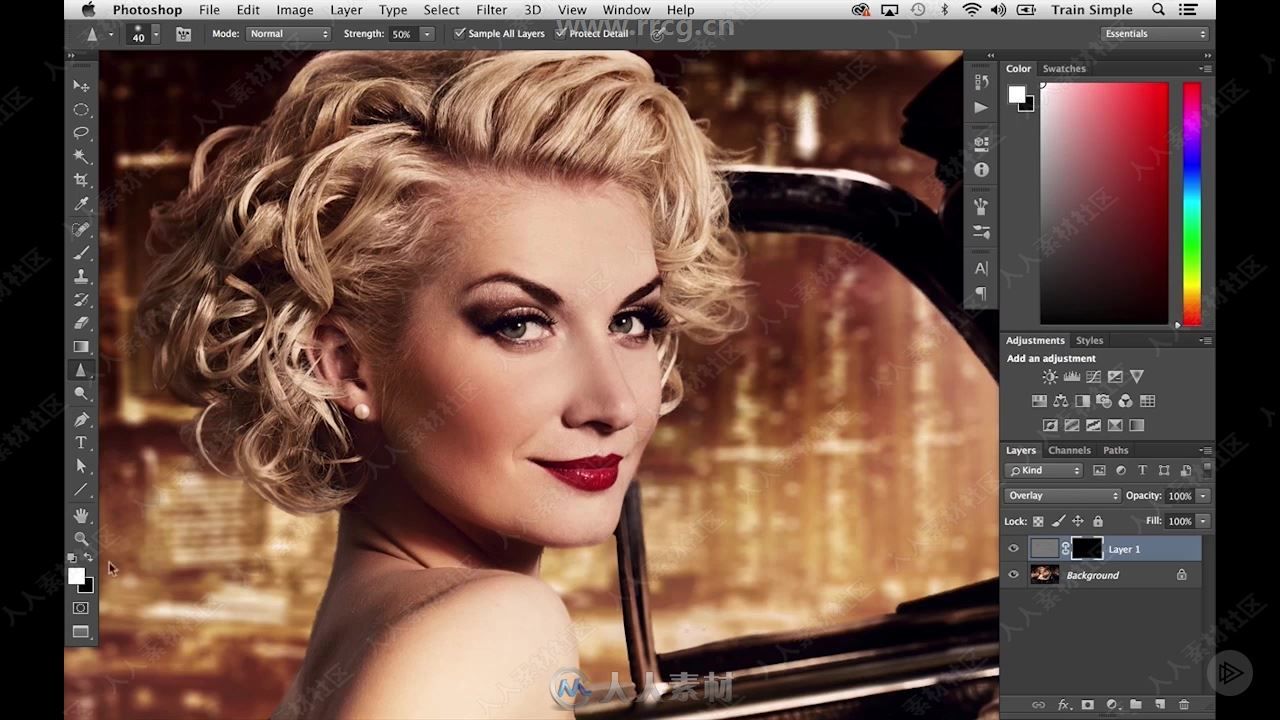The height and width of the screenshot is (720, 1280).
Task: Select the Healing Brush tool
Action: point(81,229)
